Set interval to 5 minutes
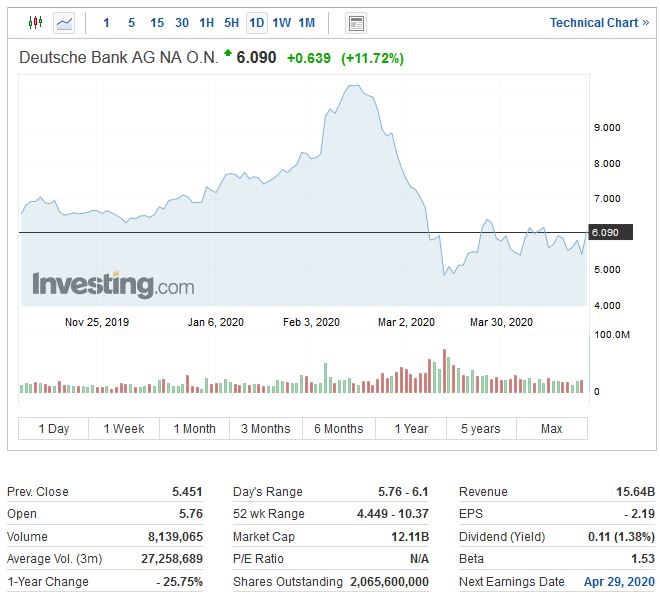The image size is (660, 602). click(x=132, y=23)
